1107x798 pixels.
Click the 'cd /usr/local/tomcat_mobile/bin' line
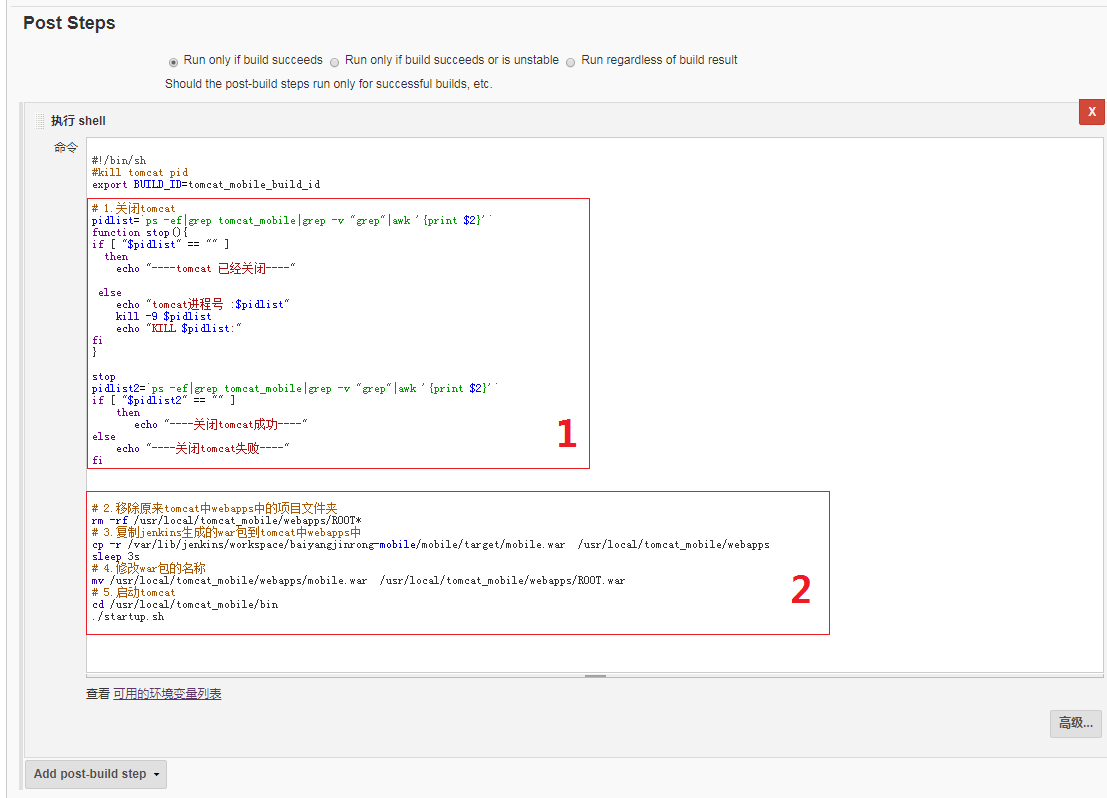pos(185,605)
